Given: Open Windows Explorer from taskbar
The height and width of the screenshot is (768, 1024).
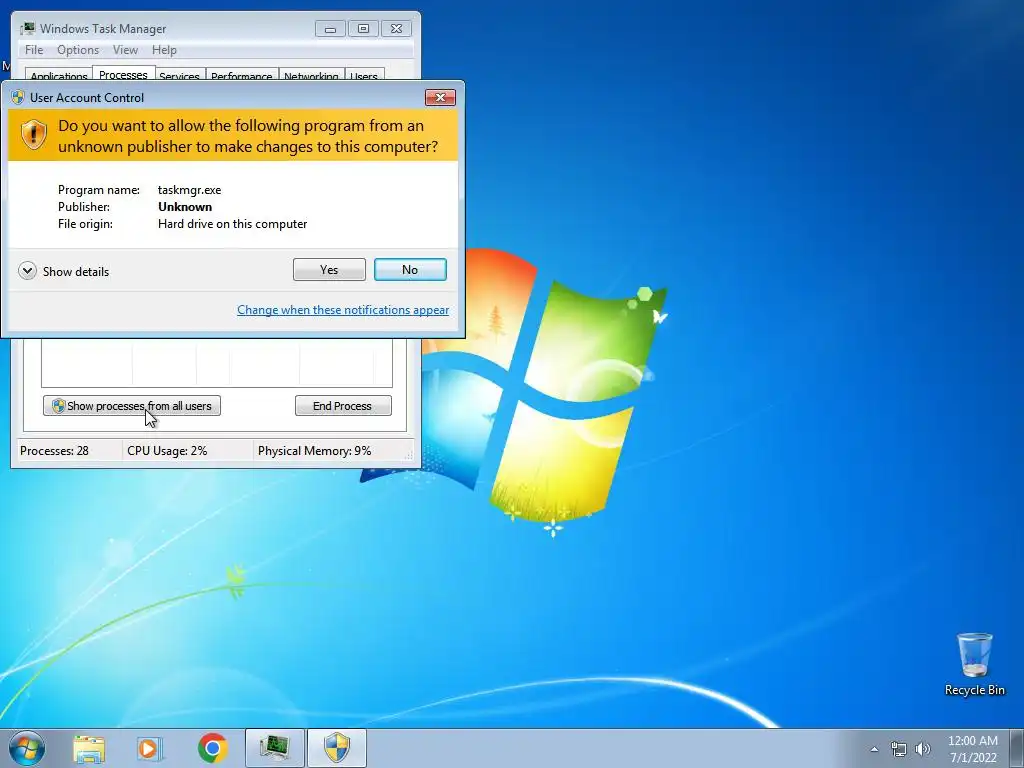Looking at the screenshot, I should (x=89, y=749).
